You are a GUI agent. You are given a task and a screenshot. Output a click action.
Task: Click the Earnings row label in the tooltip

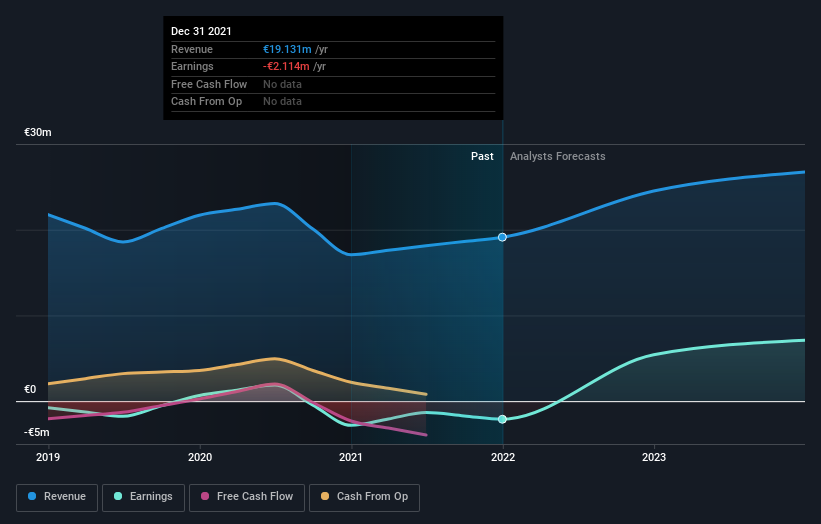[x=192, y=66]
